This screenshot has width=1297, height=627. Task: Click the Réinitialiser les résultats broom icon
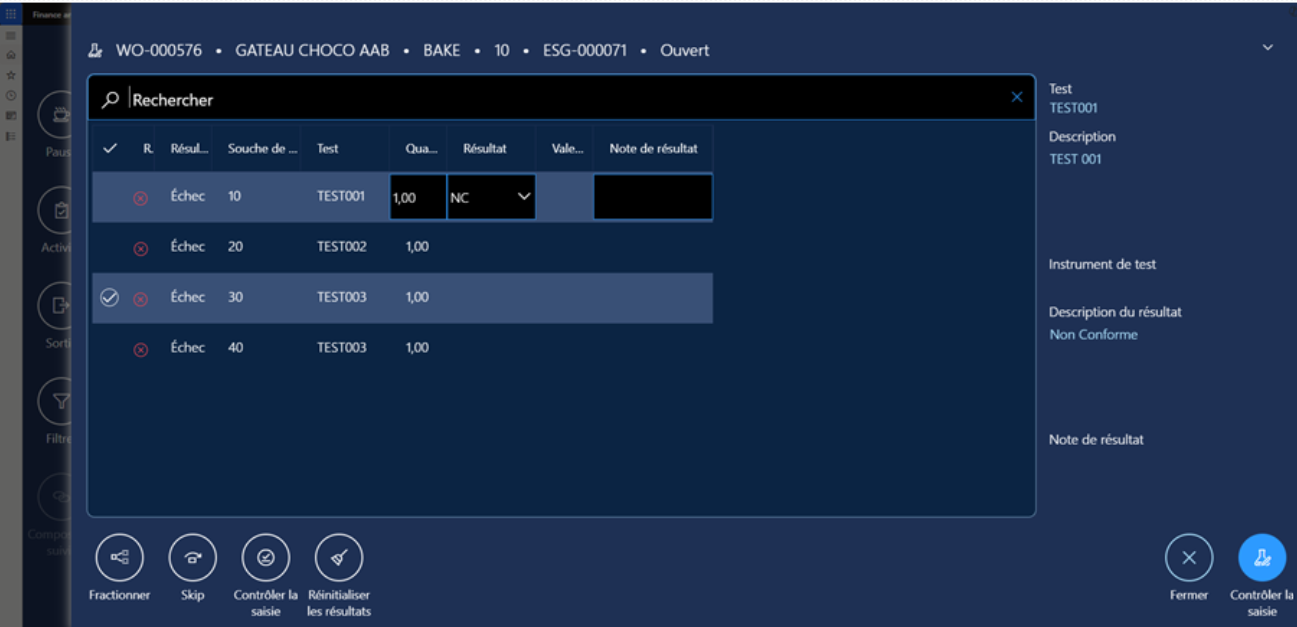click(339, 558)
